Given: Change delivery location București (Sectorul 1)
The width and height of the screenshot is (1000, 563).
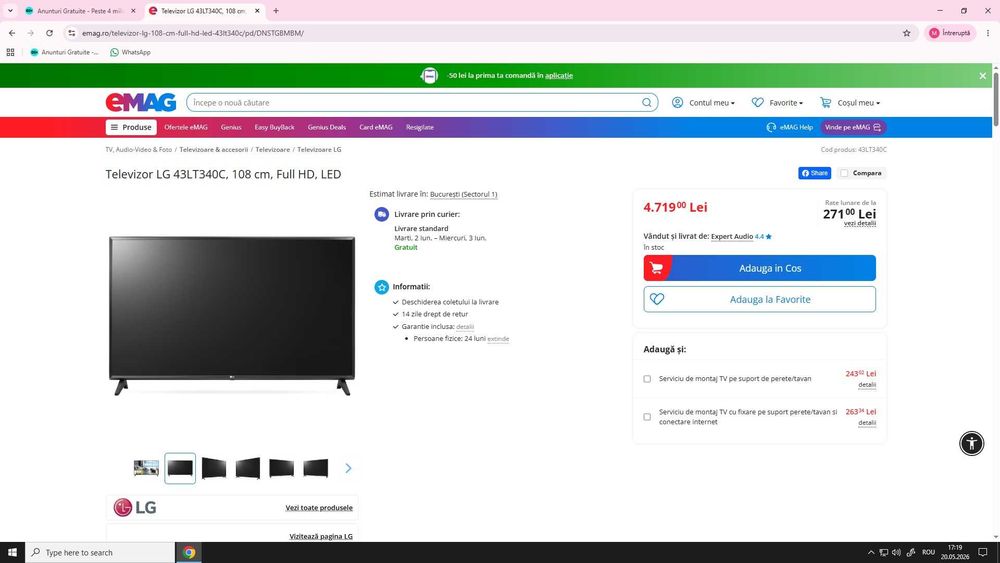Looking at the screenshot, I should tap(464, 194).
